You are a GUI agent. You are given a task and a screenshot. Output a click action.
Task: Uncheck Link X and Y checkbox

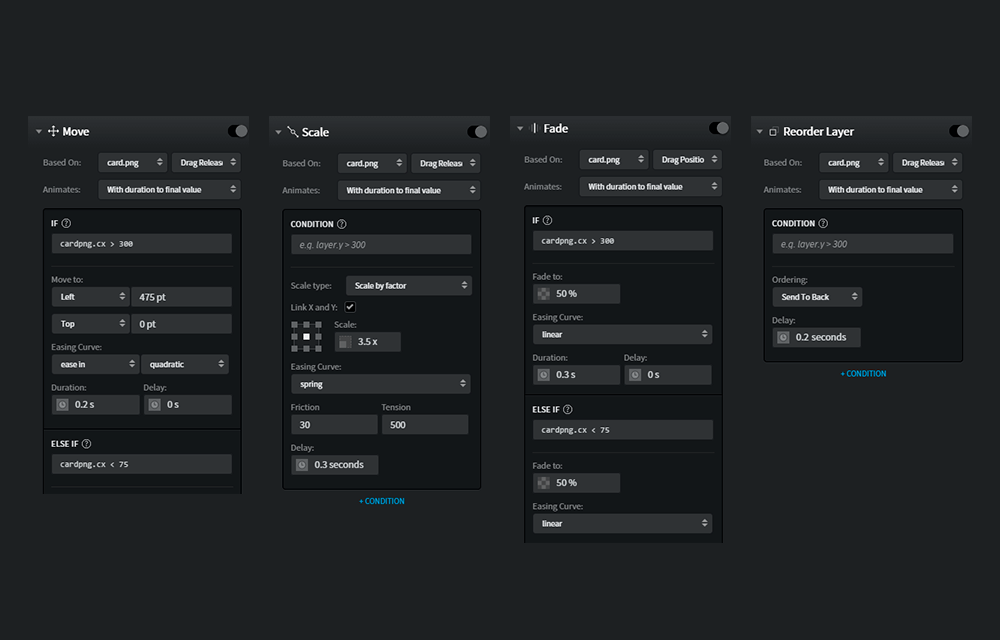[350, 307]
